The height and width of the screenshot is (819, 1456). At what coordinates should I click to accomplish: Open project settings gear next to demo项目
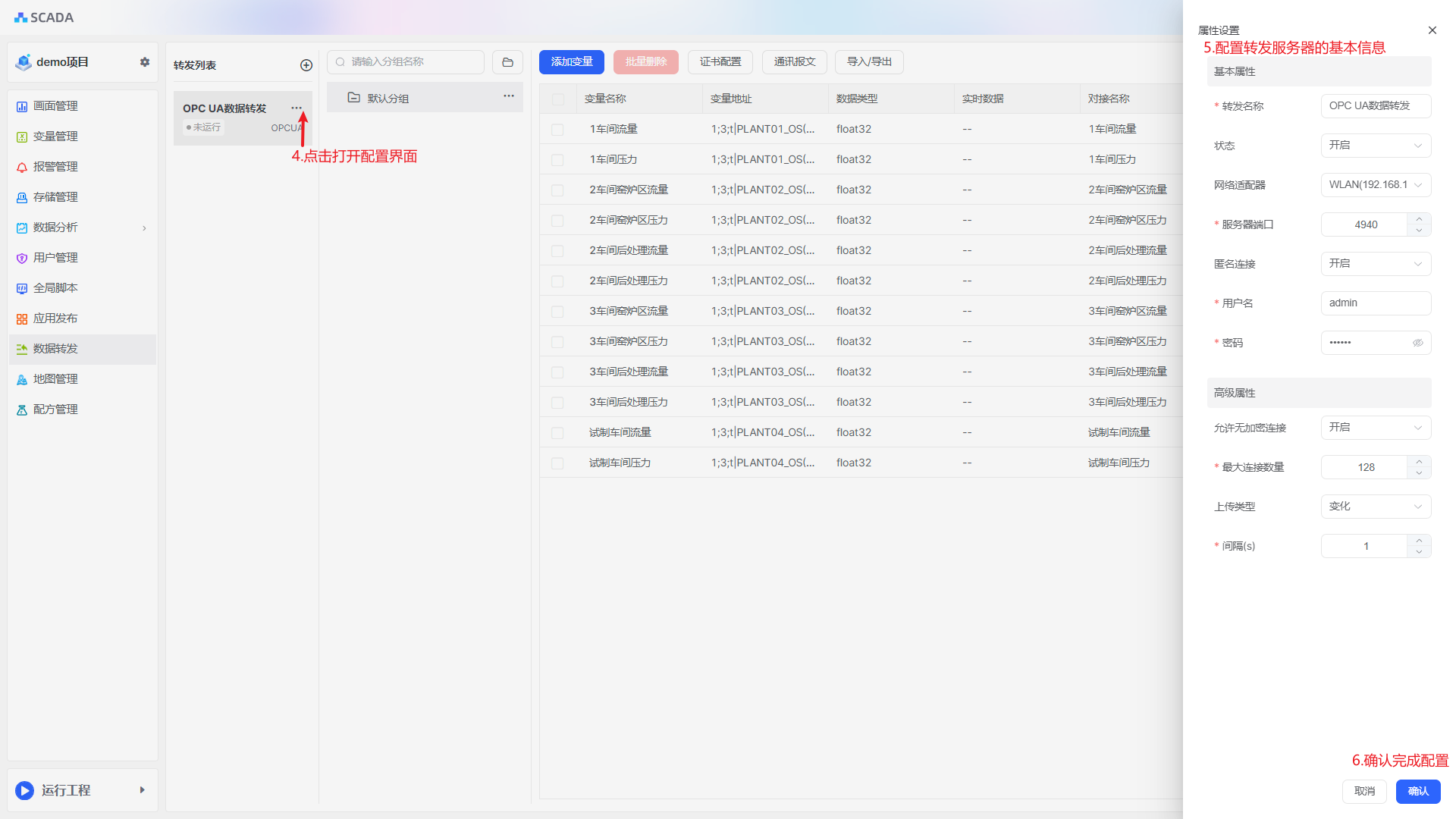click(145, 62)
